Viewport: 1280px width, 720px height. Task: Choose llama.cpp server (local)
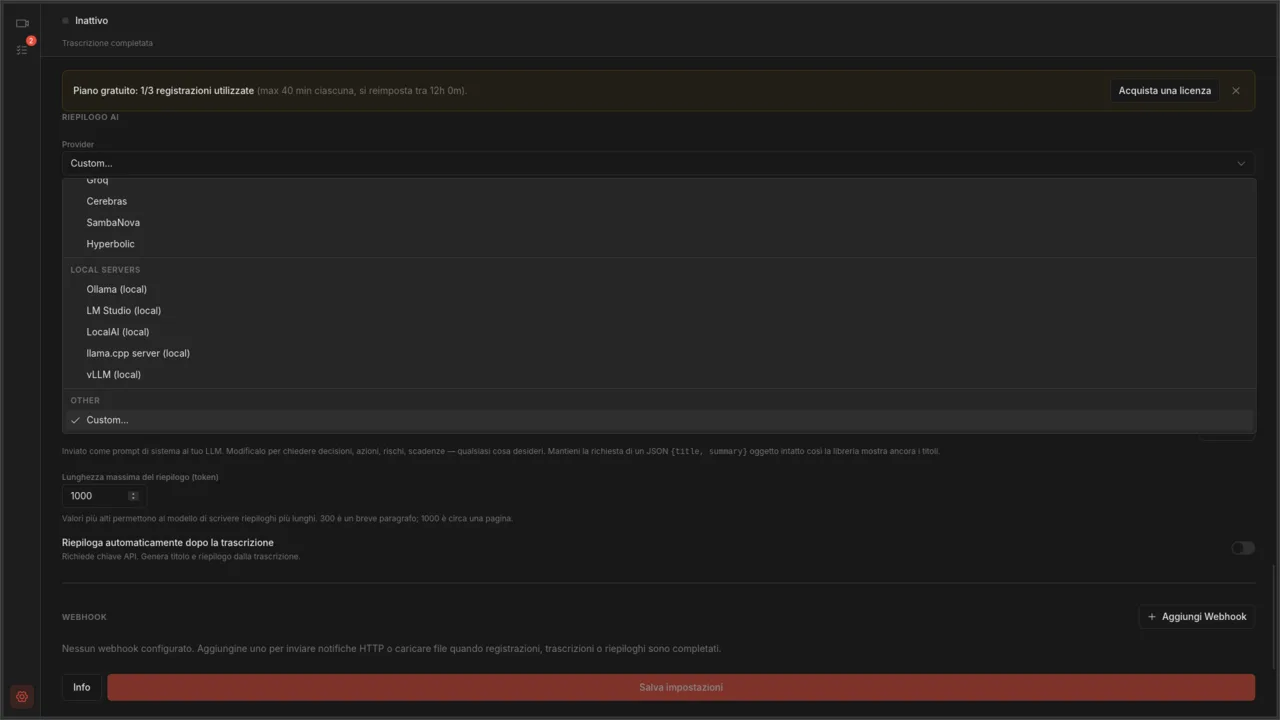(659, 353)
